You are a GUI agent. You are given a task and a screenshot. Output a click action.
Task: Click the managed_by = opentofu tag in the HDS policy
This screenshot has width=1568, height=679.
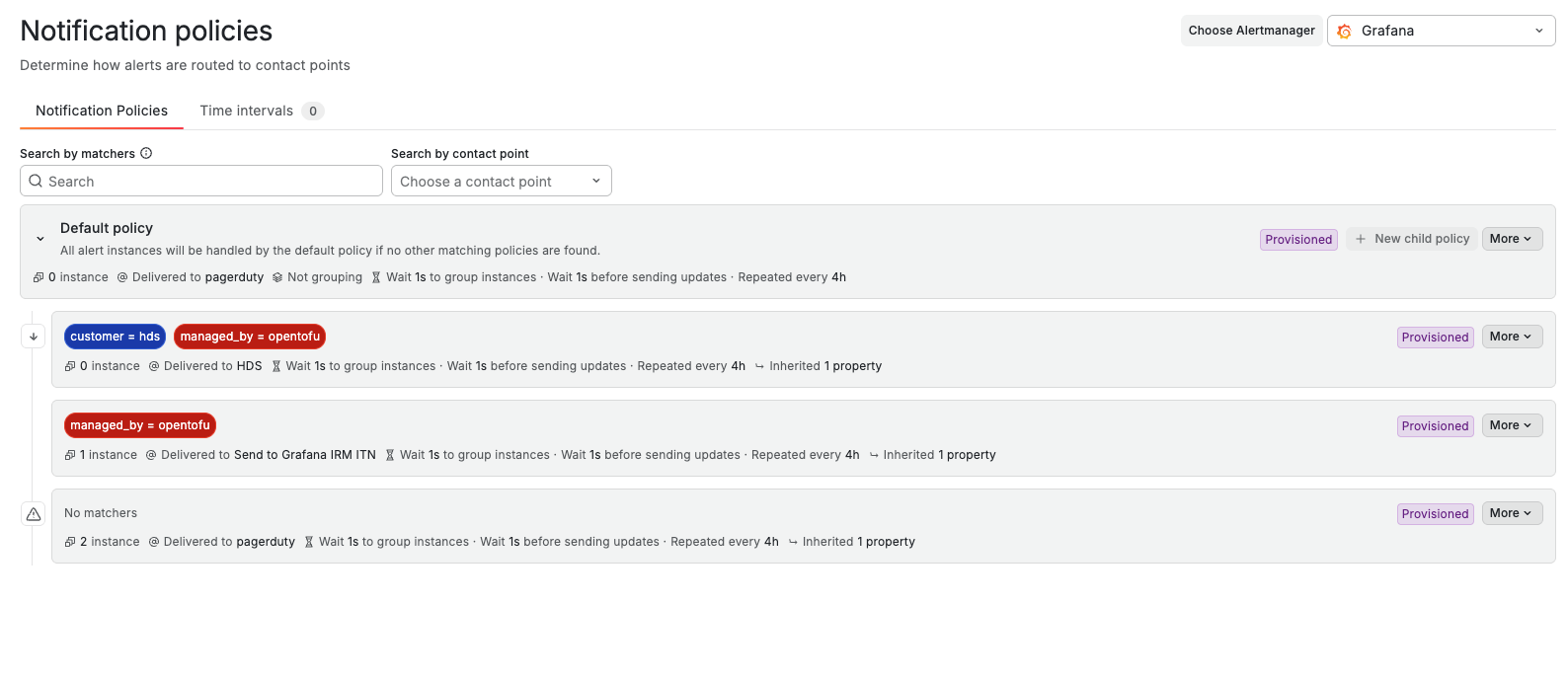coord(250,337)
